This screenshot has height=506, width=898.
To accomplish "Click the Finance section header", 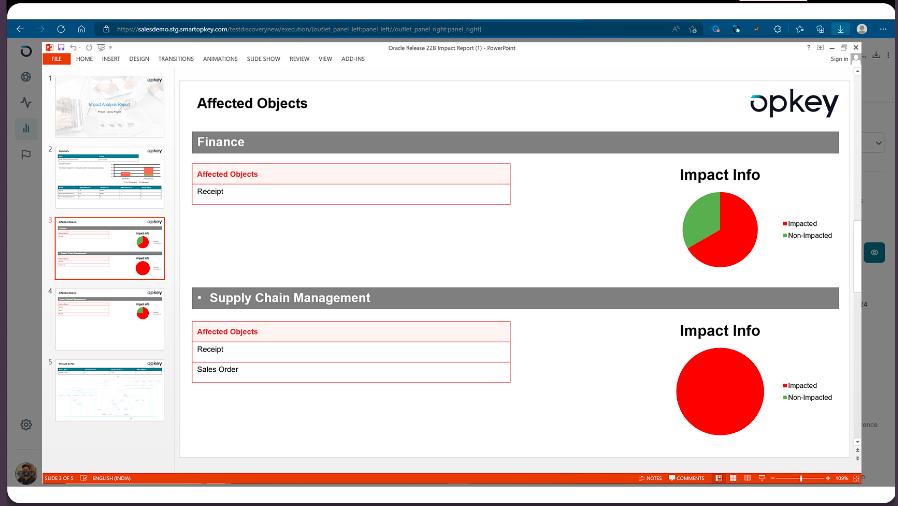I will (x=515, y=142).
